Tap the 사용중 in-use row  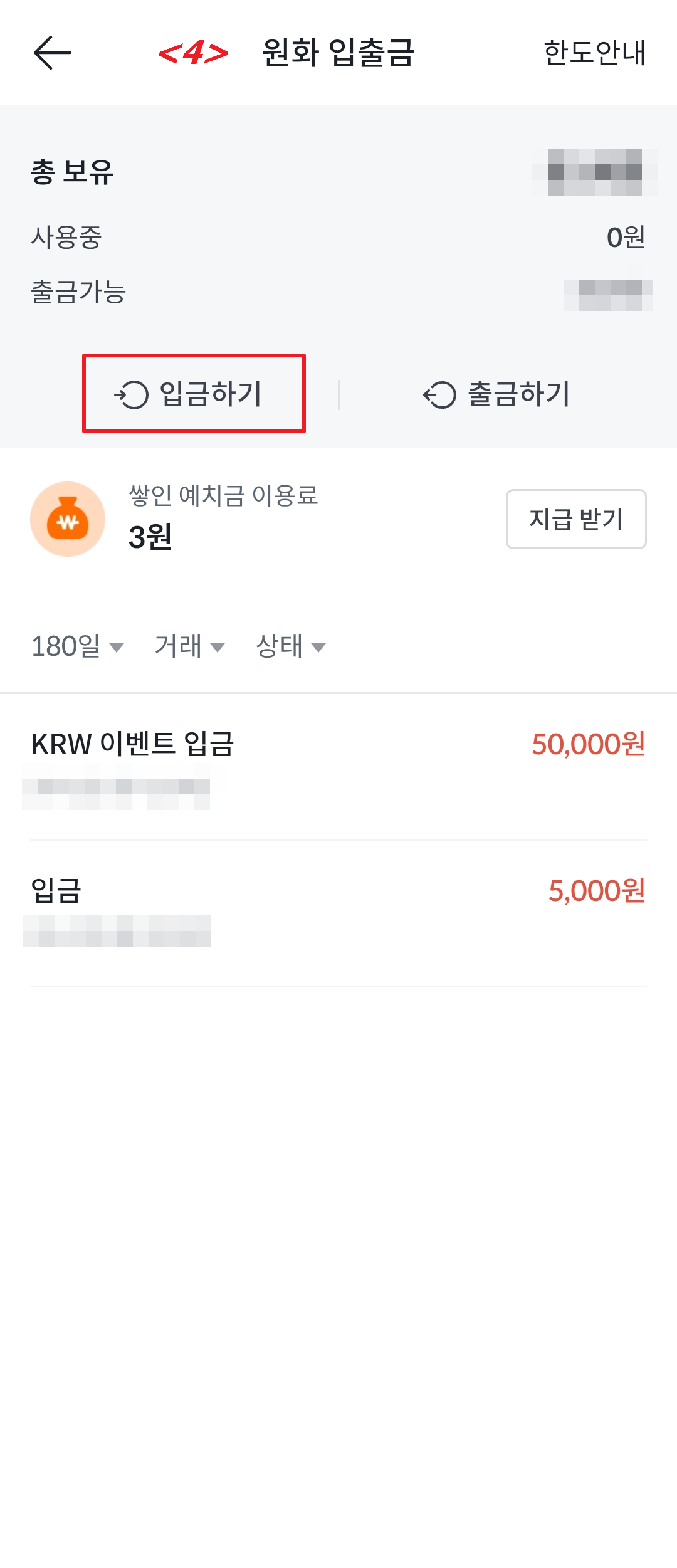click(338, 238)
